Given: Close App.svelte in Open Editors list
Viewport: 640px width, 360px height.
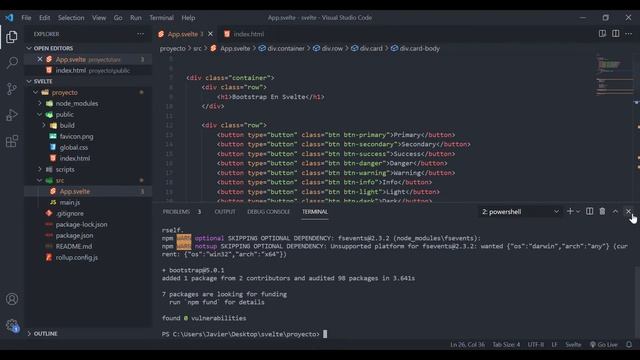Looking at the screenshot, I should coord(40,59).
